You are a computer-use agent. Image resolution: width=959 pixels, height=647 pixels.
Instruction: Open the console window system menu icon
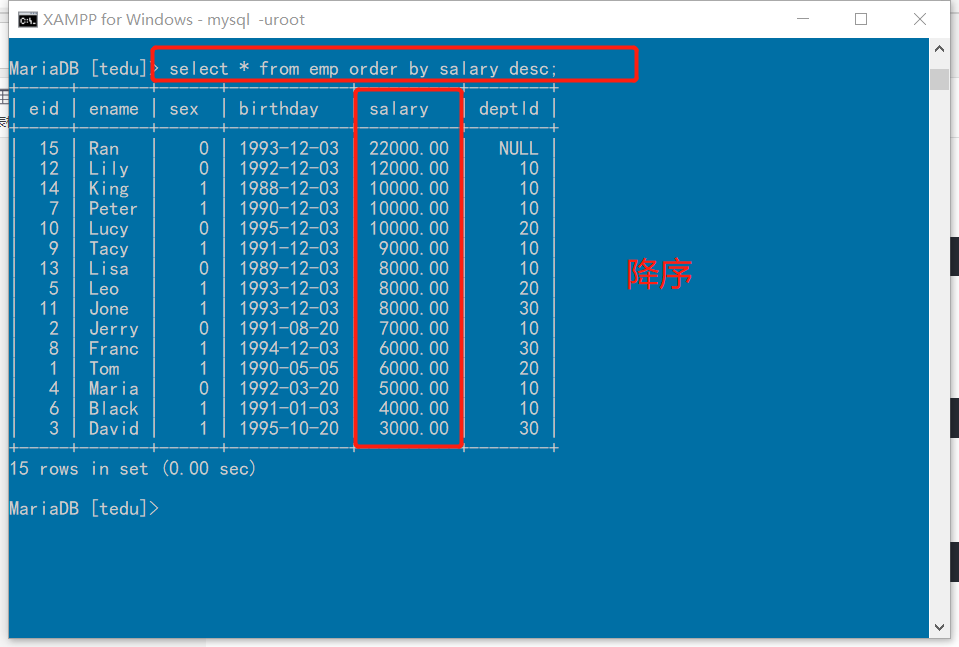[28, 20]
